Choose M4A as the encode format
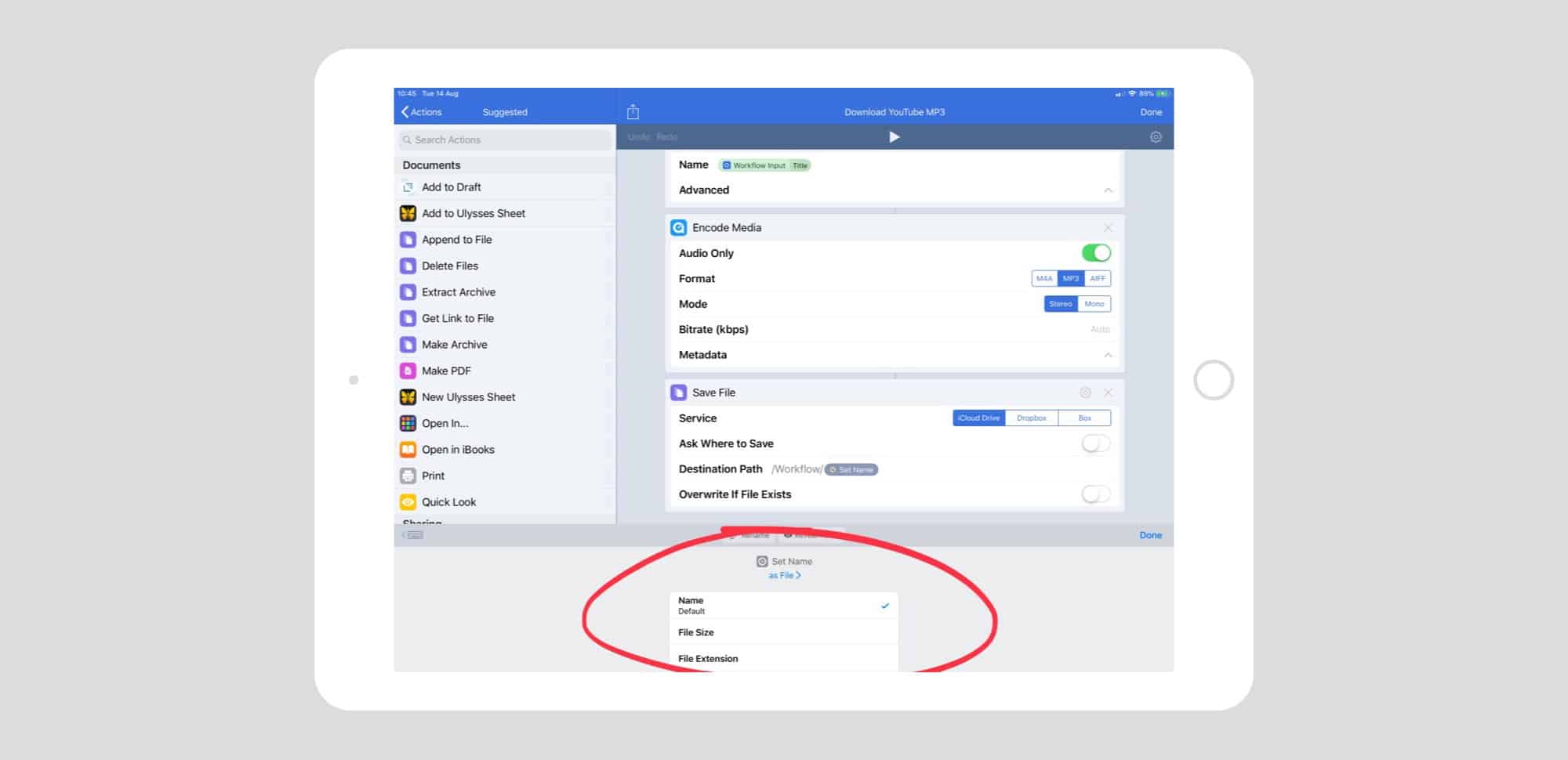 coord(1044,278)
